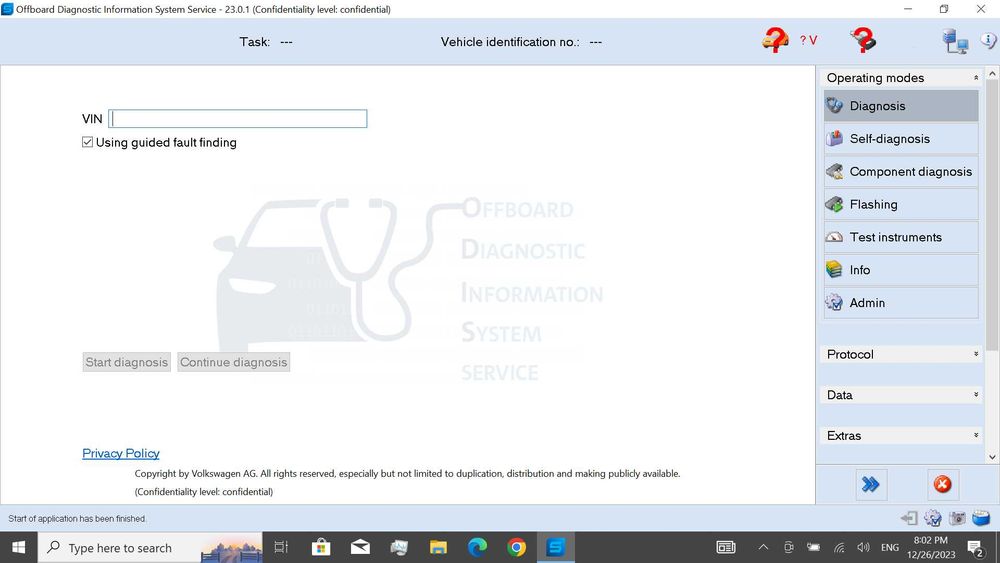Click the side panel vertical scrollbar thumb
The height and width of the screenshot is (563, 1000).
pos(992,216)
